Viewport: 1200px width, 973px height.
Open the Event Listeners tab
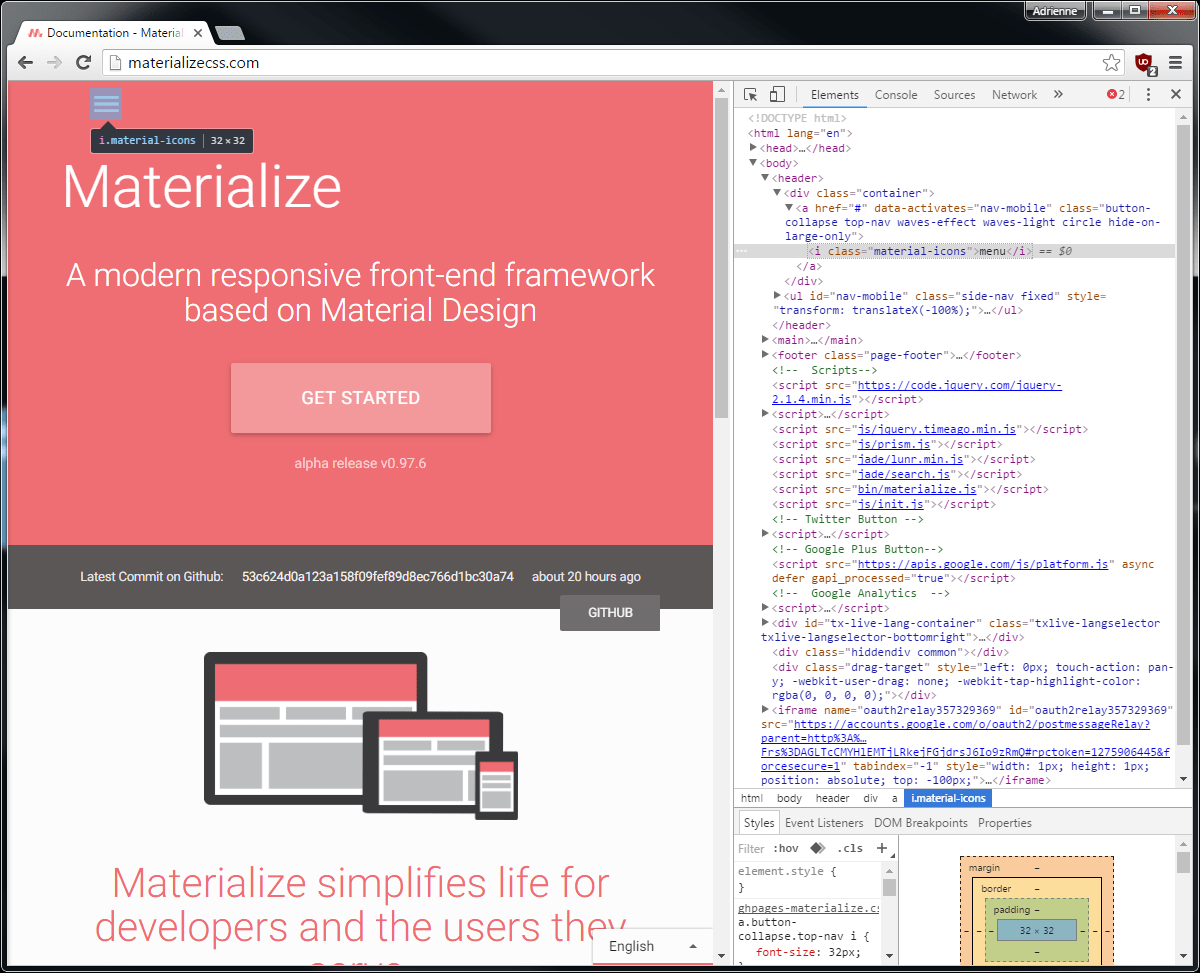point(823,822)
